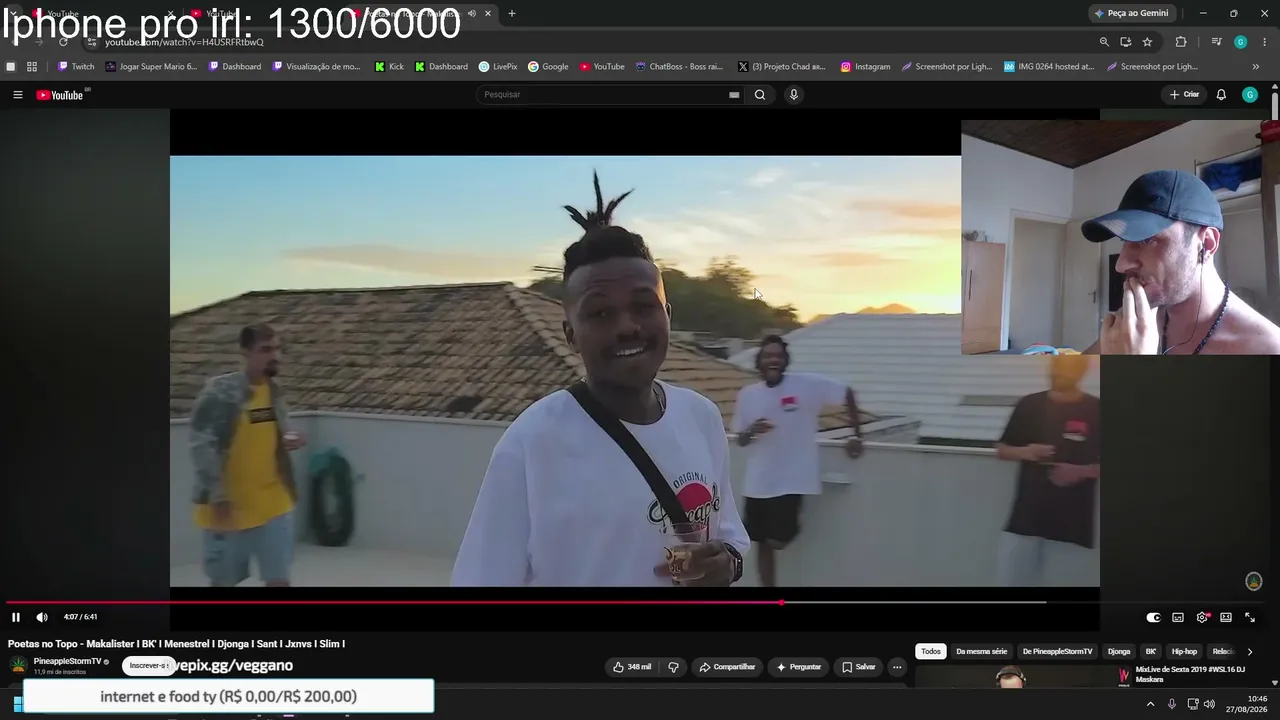This screenshot has width=1280, height=720.
Task: Open the IMG 0264 hosted at bookmark
Action: point(1049,67)
